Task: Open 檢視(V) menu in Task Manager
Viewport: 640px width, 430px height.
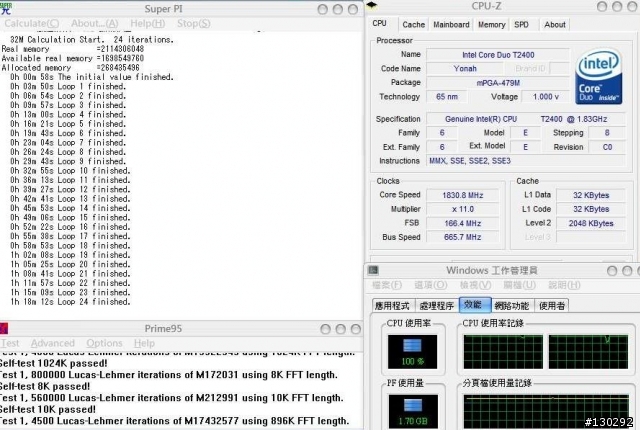Action: pyautogui.click(x=475, y=285)
